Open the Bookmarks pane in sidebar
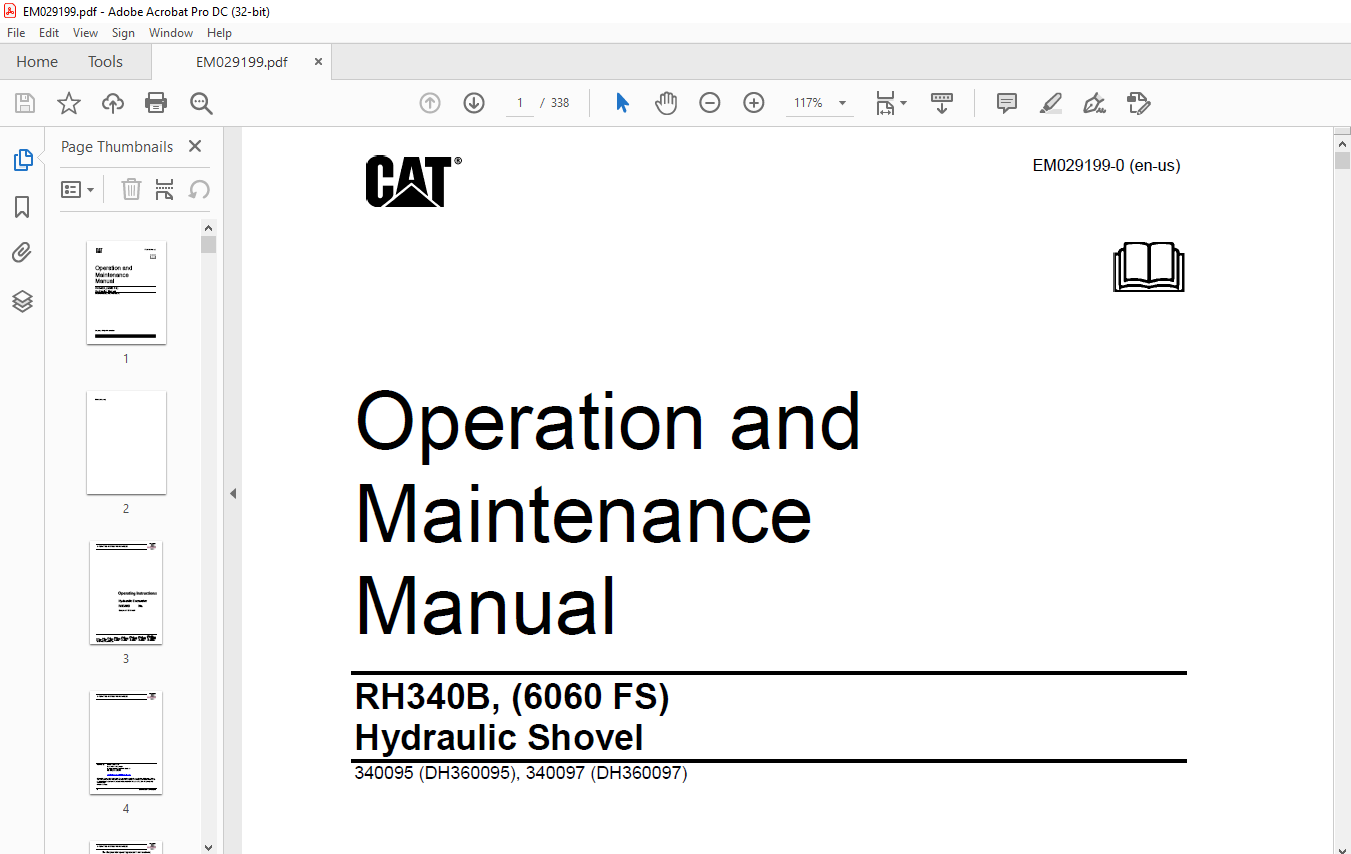The width and height of the screenshot is (1351, 854). (x=22, y=207)
